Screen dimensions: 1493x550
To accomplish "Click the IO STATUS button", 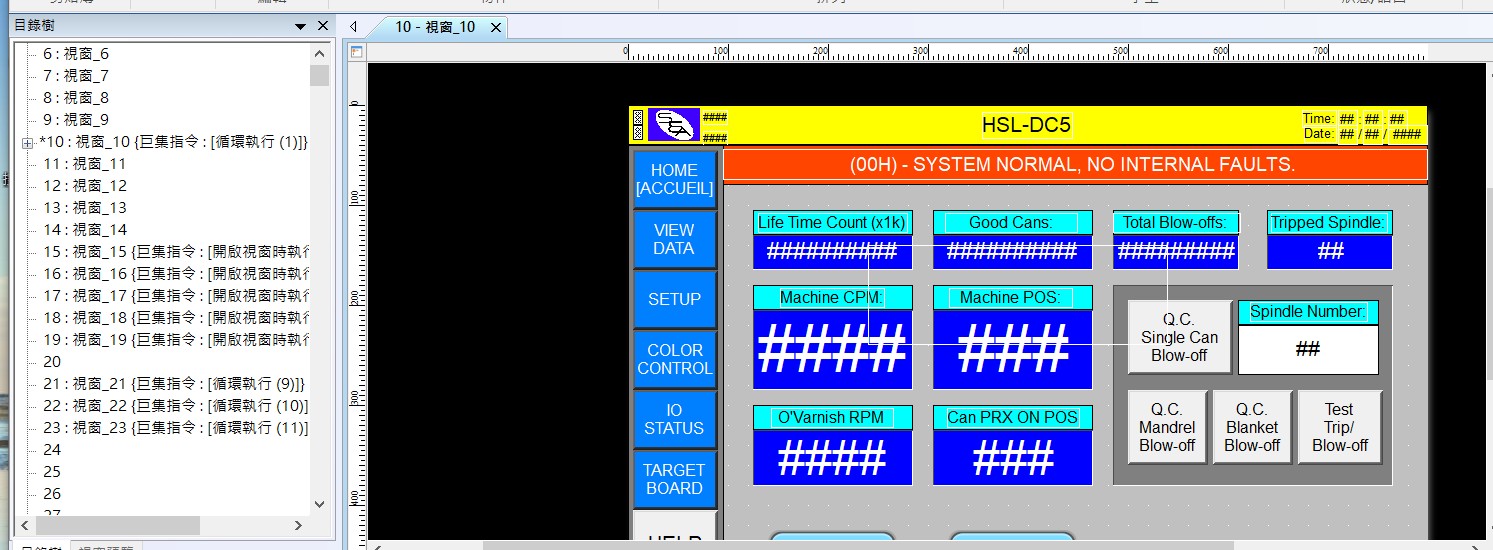I will click(674, 419).
